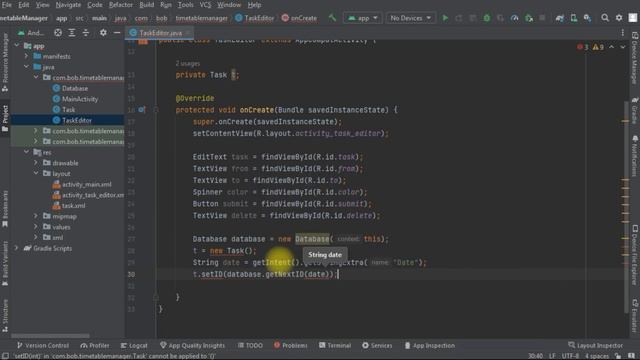Click the select opened file target icon
The height and width of the screenshot is (360, 640).
click(58, 33)
